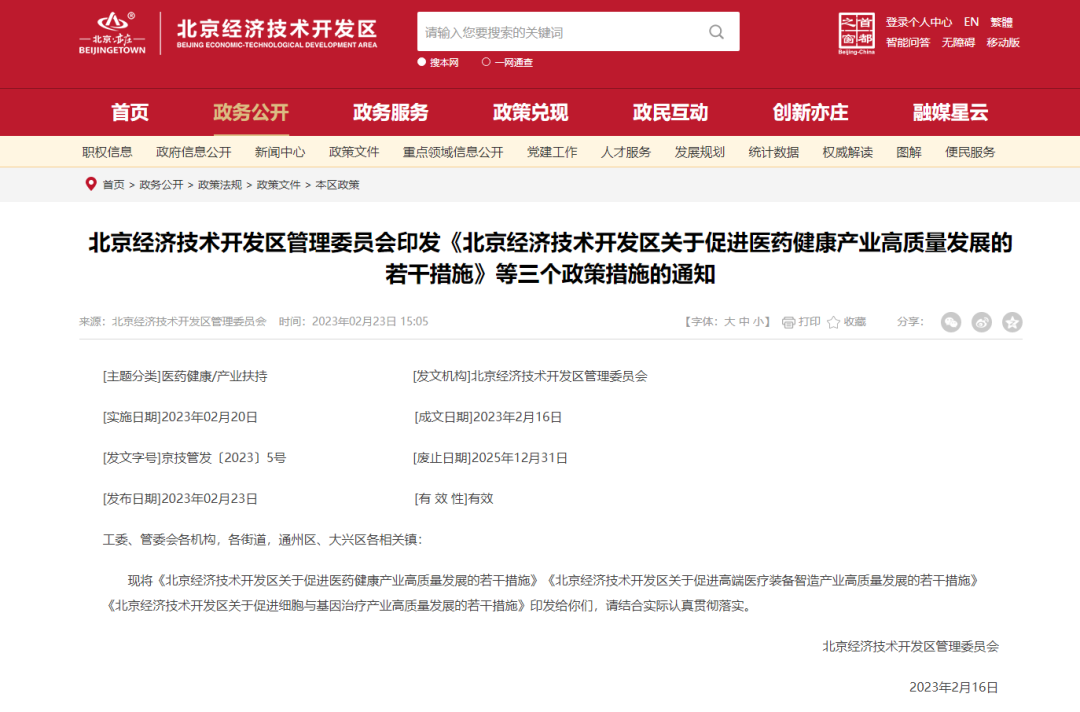Open 统计数据 in the sub-navigation

point(773,152)
